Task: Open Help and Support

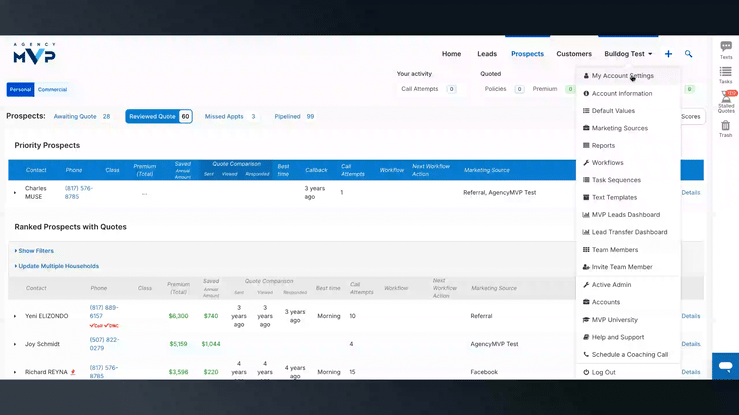Action: [617, 337]
